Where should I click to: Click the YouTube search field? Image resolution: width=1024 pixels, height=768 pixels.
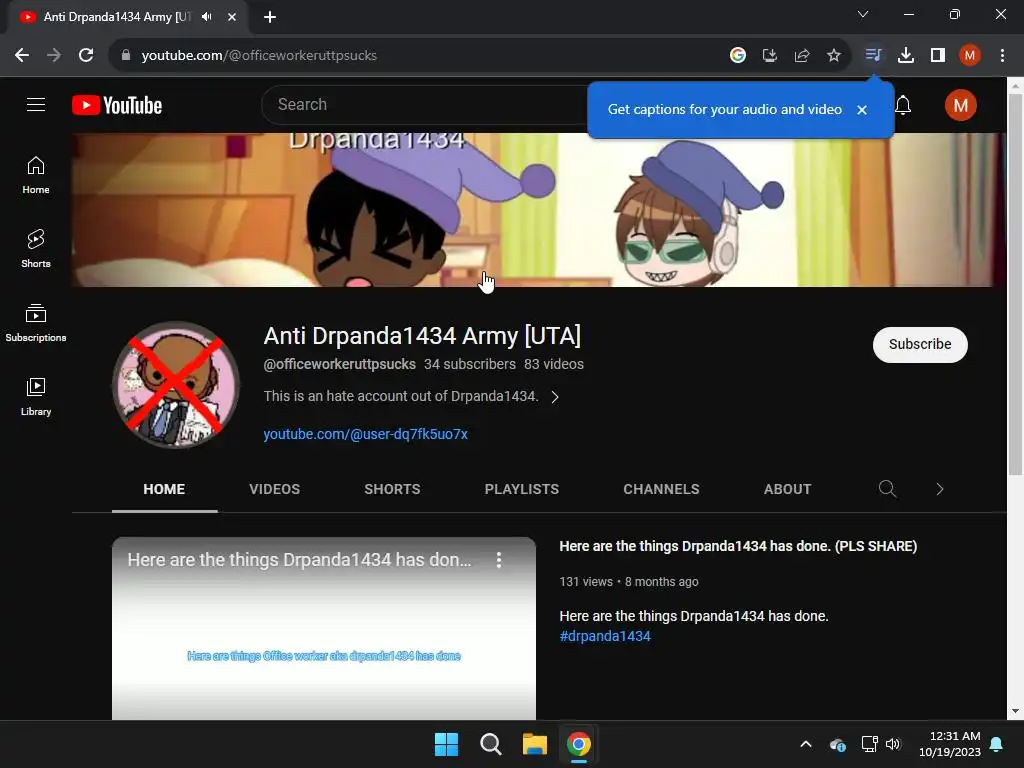pos(424,104)
